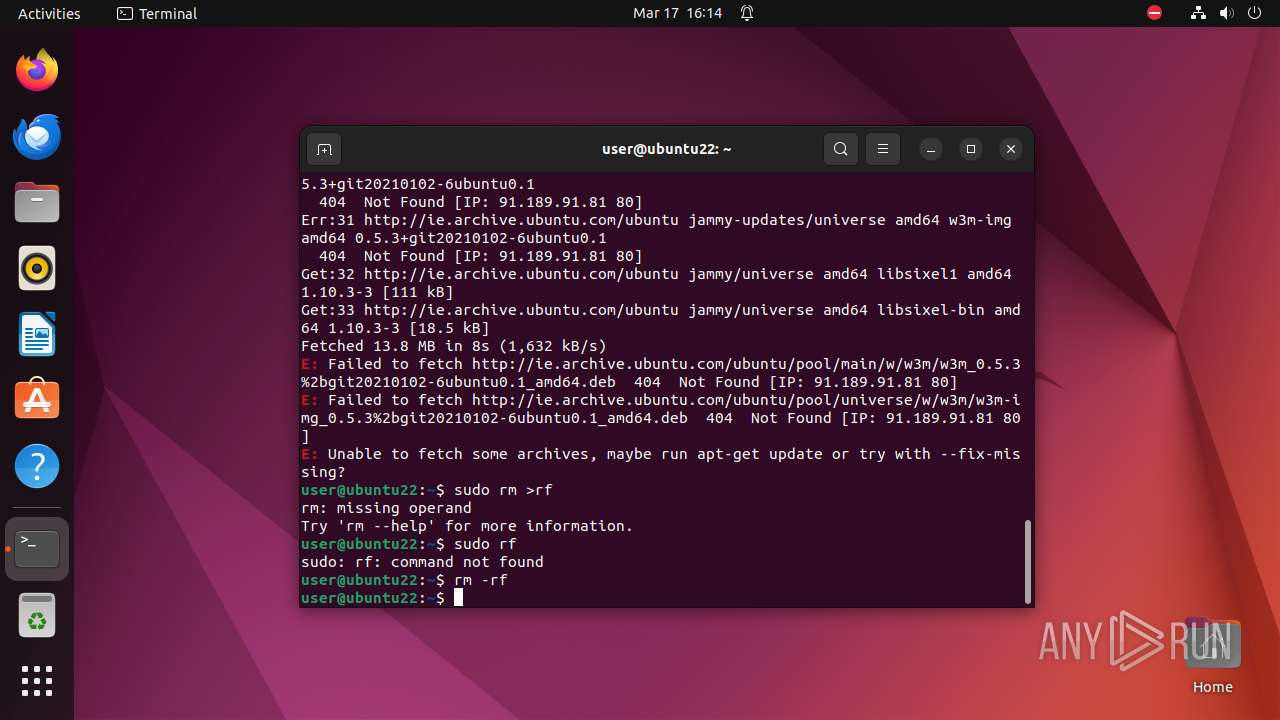Click the 'rm -rf' command text

point(481,580)
